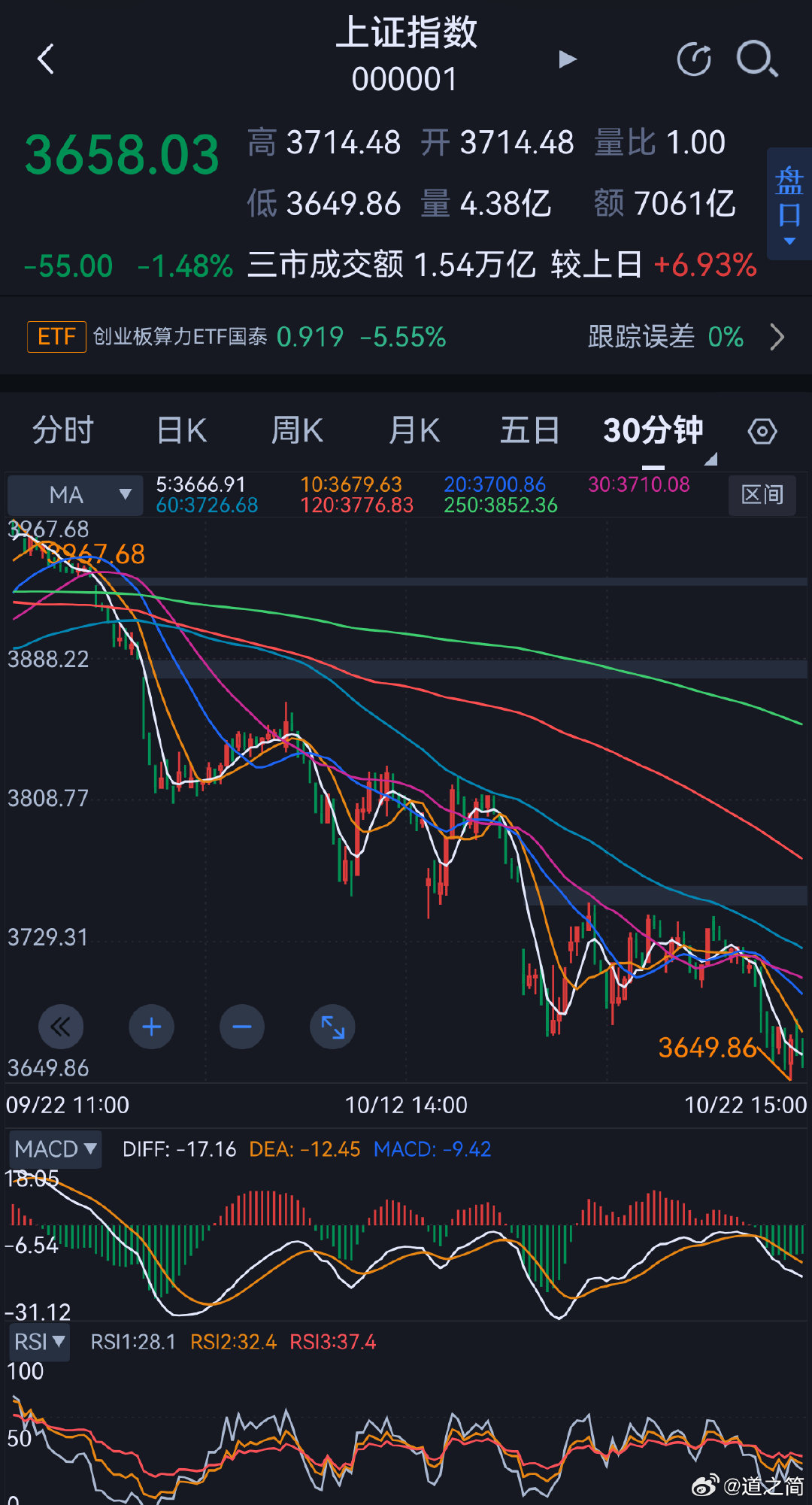Tap the orange ETF badge

56,337
